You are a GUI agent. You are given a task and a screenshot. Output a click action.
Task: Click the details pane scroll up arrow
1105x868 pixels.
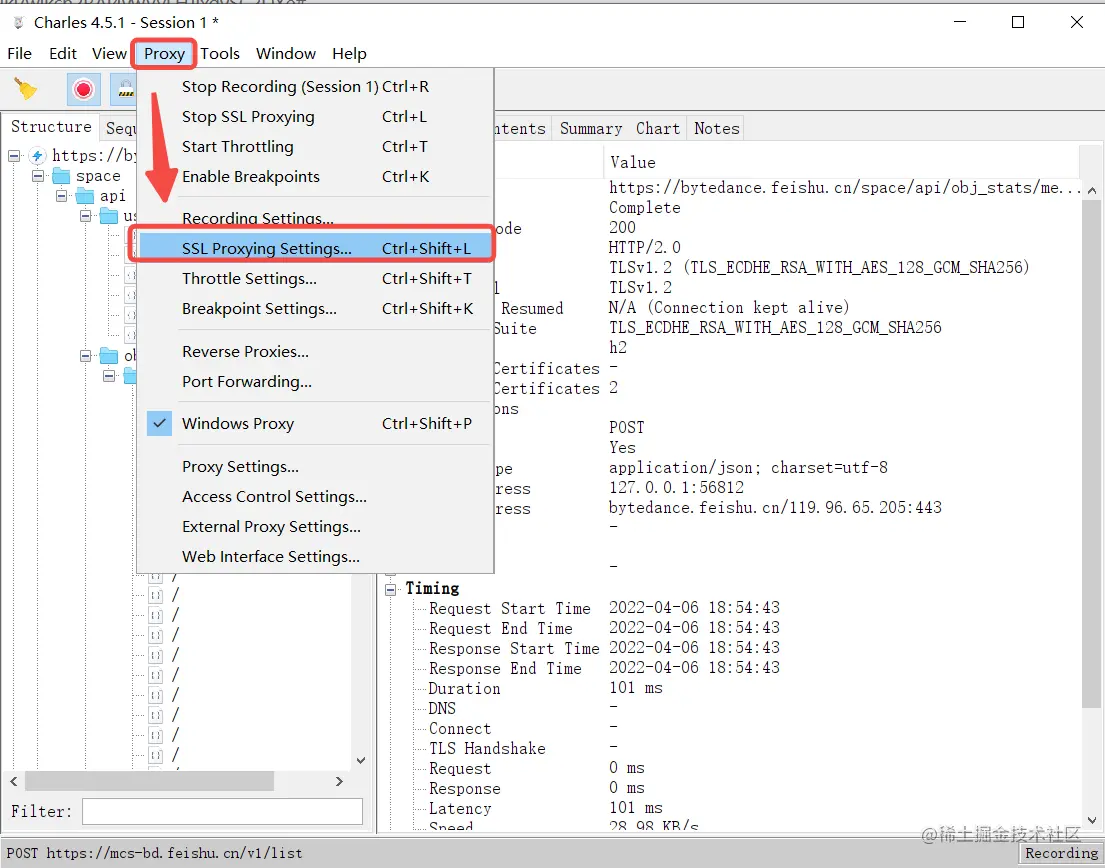pos(1092,190)
